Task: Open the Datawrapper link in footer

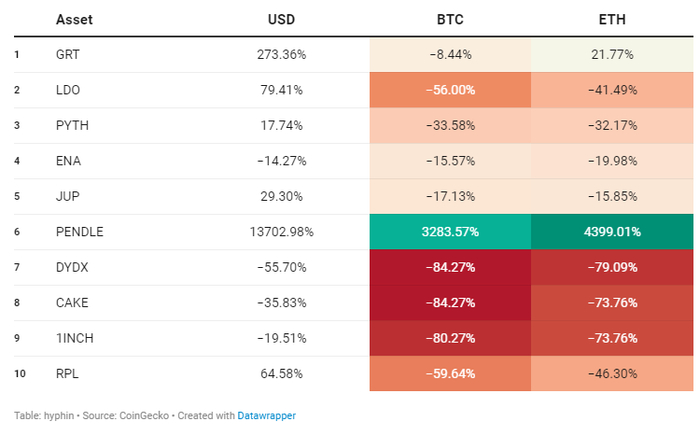Action: pyautogui.click(x=266, y=415)
